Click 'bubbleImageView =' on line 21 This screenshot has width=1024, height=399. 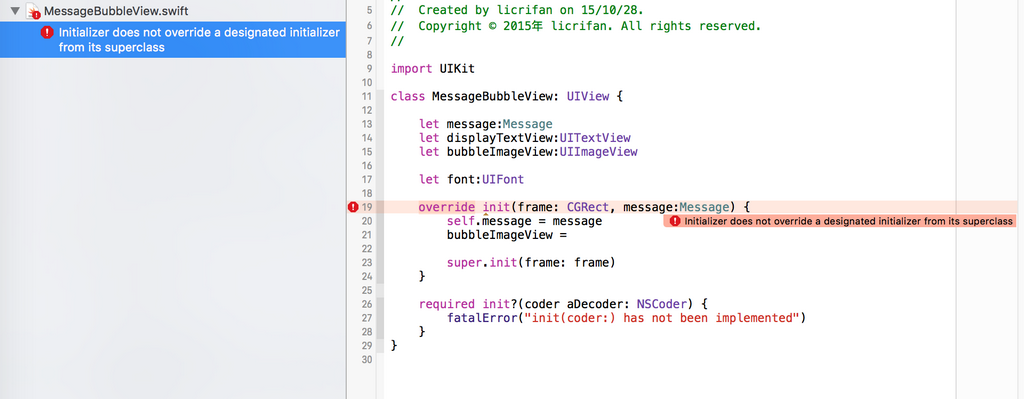coord(507,235)
